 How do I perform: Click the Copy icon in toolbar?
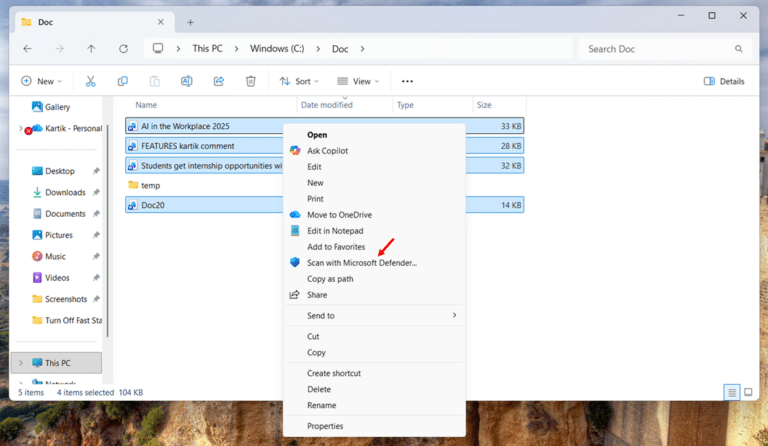point(122,81)
